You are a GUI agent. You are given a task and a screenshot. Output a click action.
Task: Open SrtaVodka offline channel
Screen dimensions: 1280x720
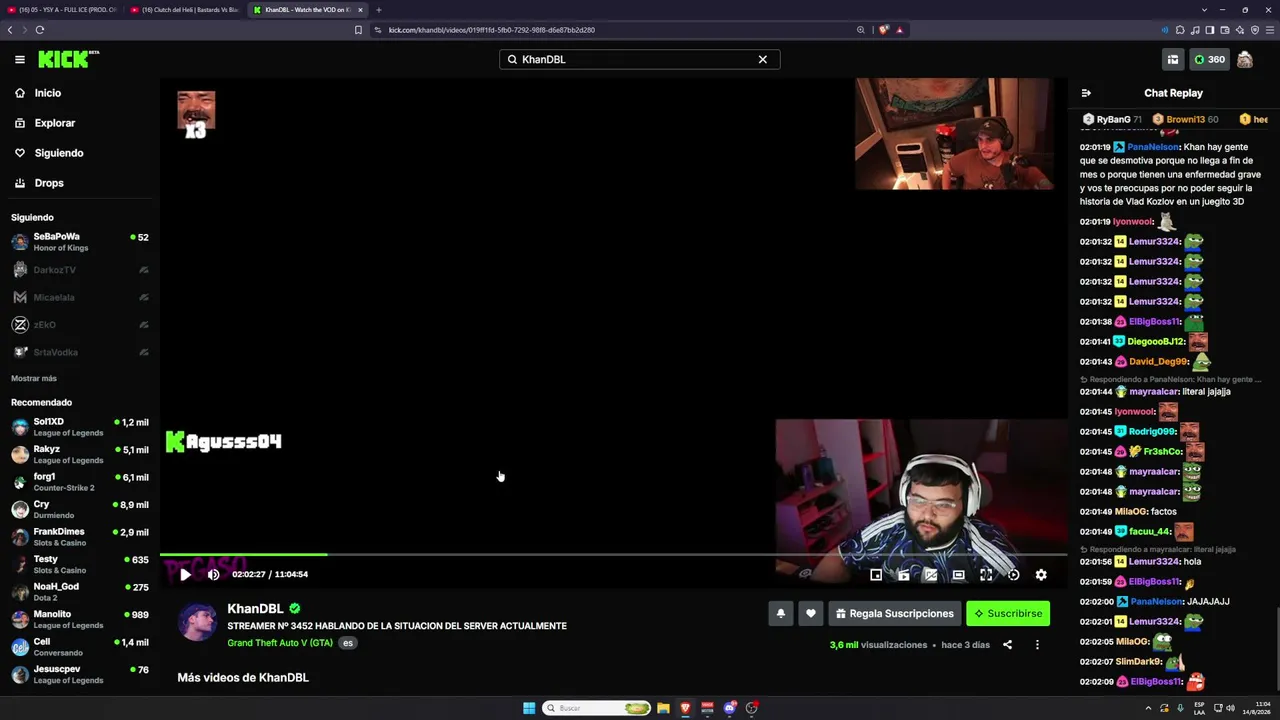[x=80, y=352]
